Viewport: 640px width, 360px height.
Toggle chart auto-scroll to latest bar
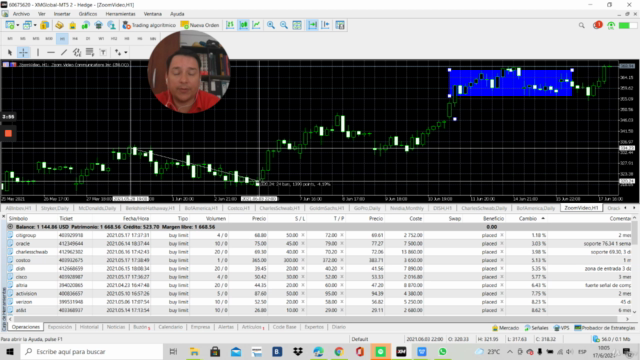click(x=312, y=25)
